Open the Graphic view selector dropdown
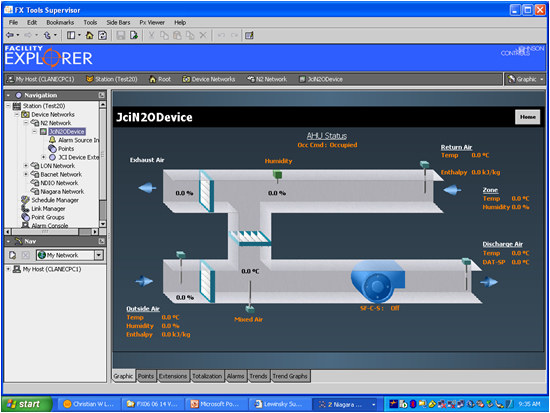 (x=542, y=79)
